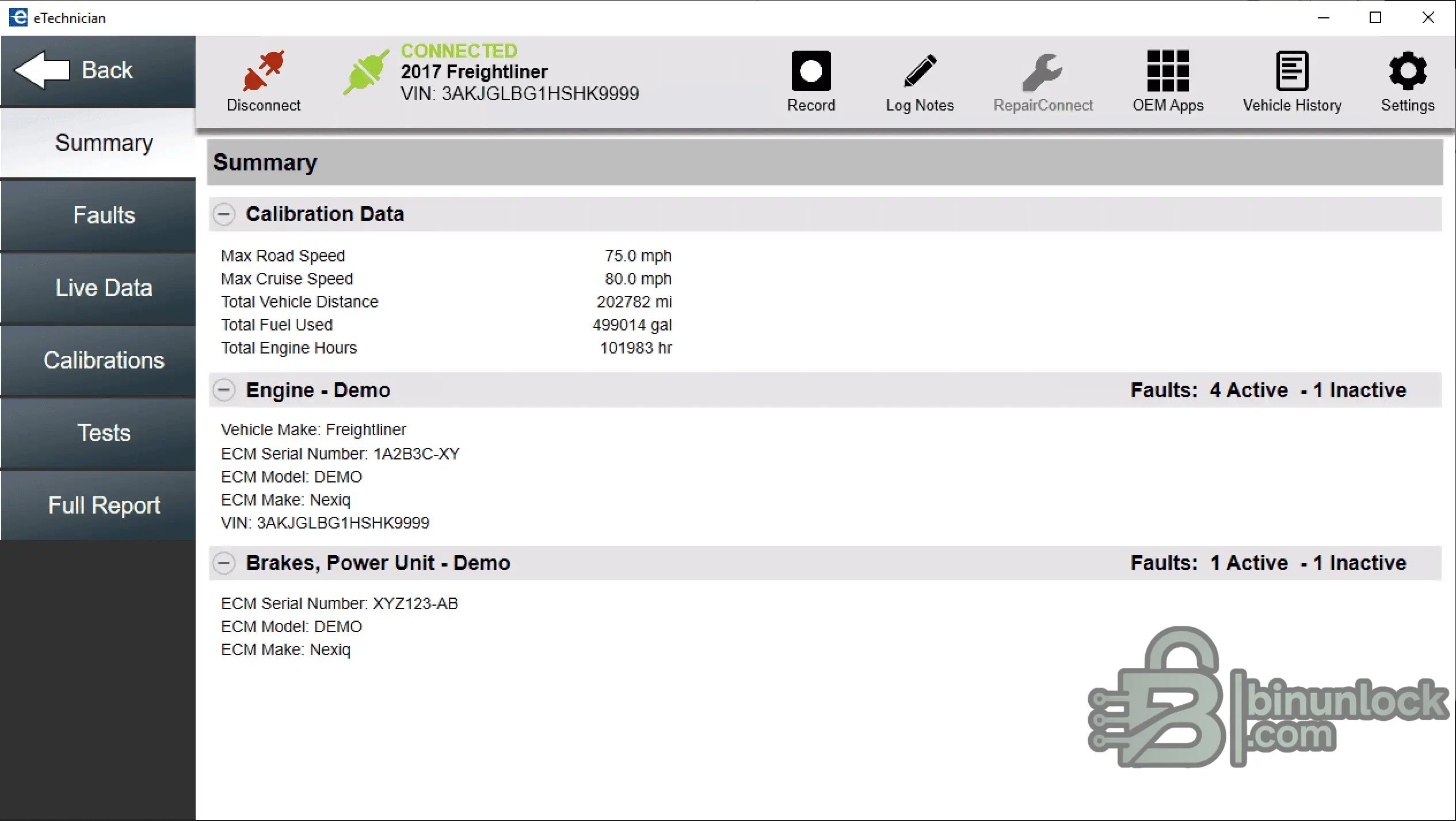Click 'ECM Serial Number: XYZ123-AB' line
This screenshot has height=821, width=1456.
pos(340,603)
